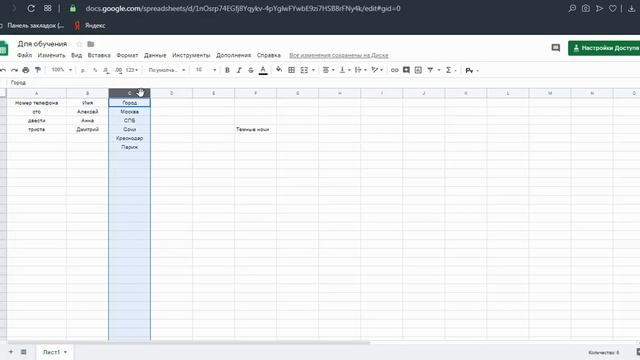Image resolution: width=640 pixels, height=360 pixels.
Task: Open the Вид menu
Action: [x=76, y=55]
